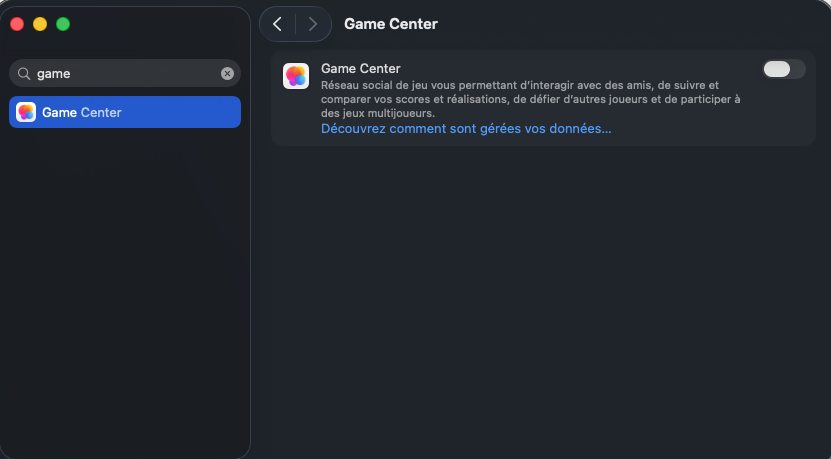Enter full screen with the green button
Viewport: 831px width, 459px height.
point(63,24)
